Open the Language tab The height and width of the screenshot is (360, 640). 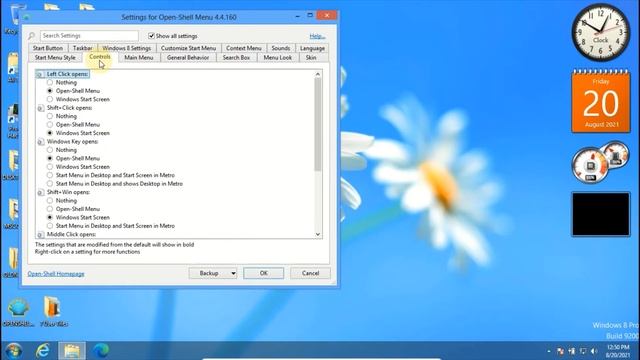tap(312, 48)
